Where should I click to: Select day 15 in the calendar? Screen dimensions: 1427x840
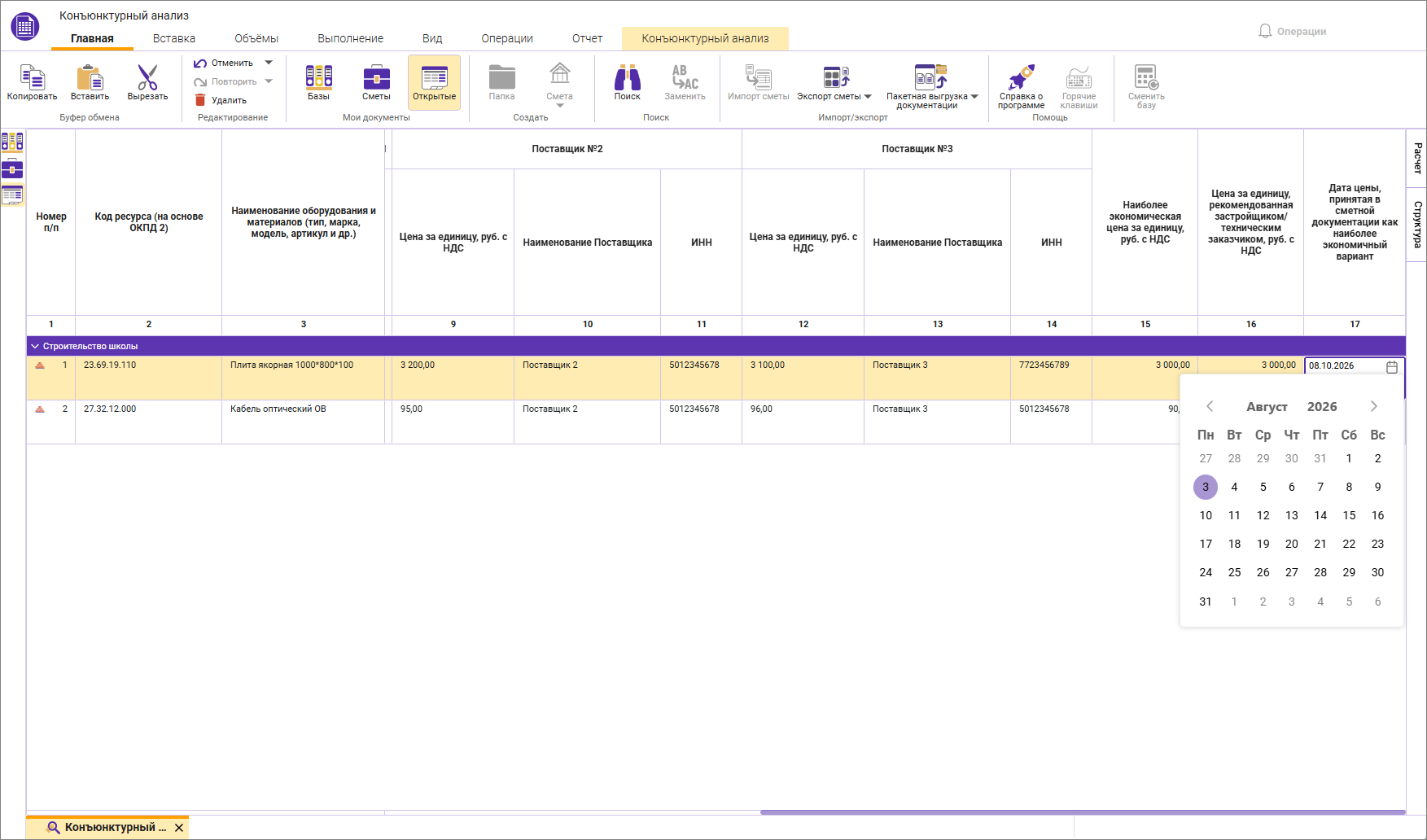pos(1349,515)
